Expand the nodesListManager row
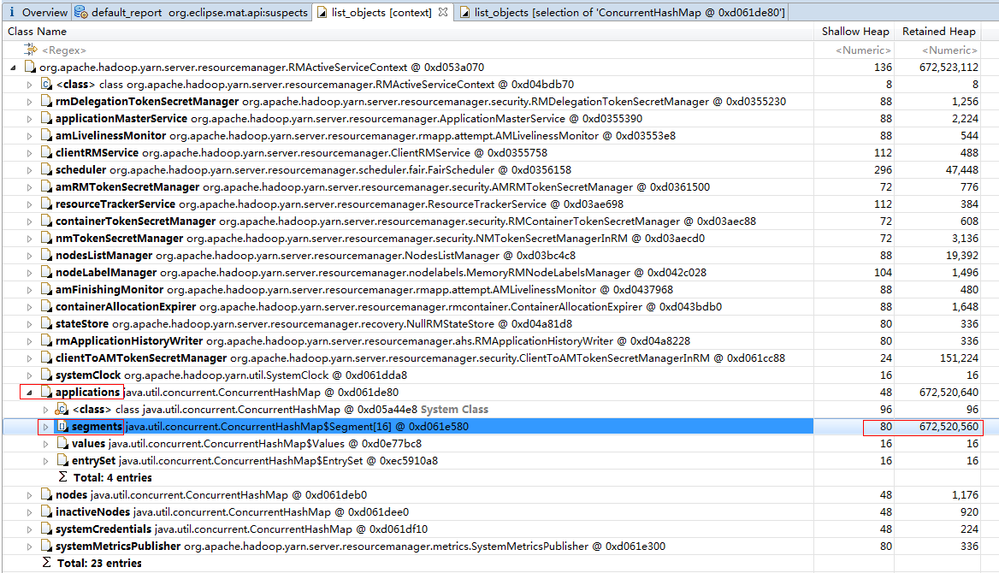The width and height of the screenshot is (999, 573). coord(29,256)
